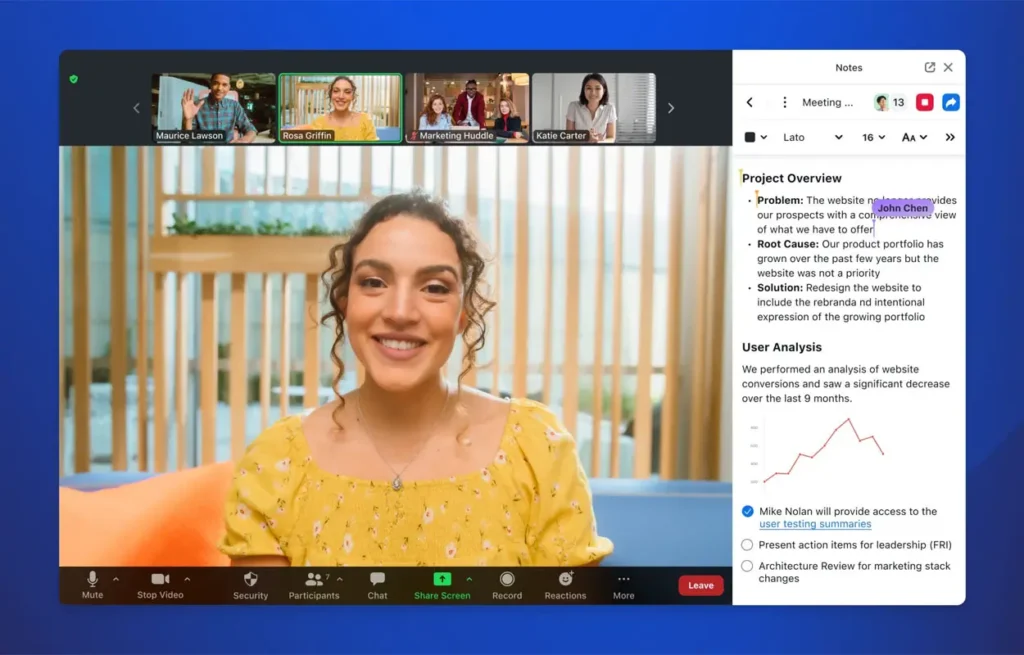1024x655 pixels.
Task: Open the user testing summaries link
Action: (814, 524)
